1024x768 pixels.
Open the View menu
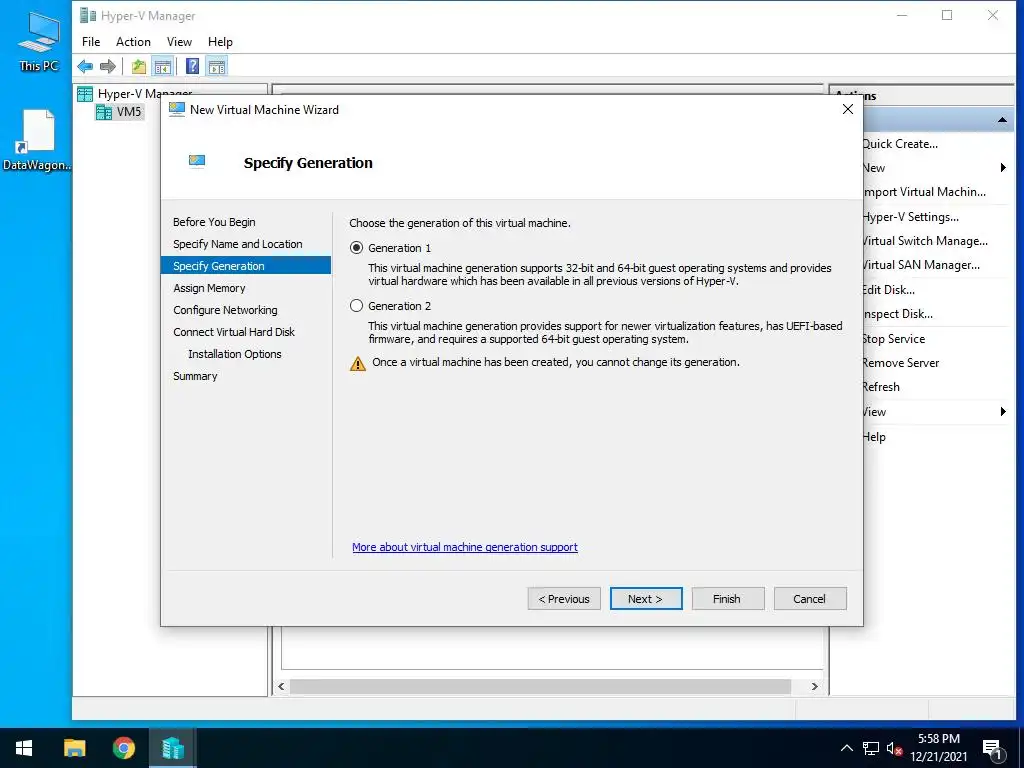coord(179,42)
